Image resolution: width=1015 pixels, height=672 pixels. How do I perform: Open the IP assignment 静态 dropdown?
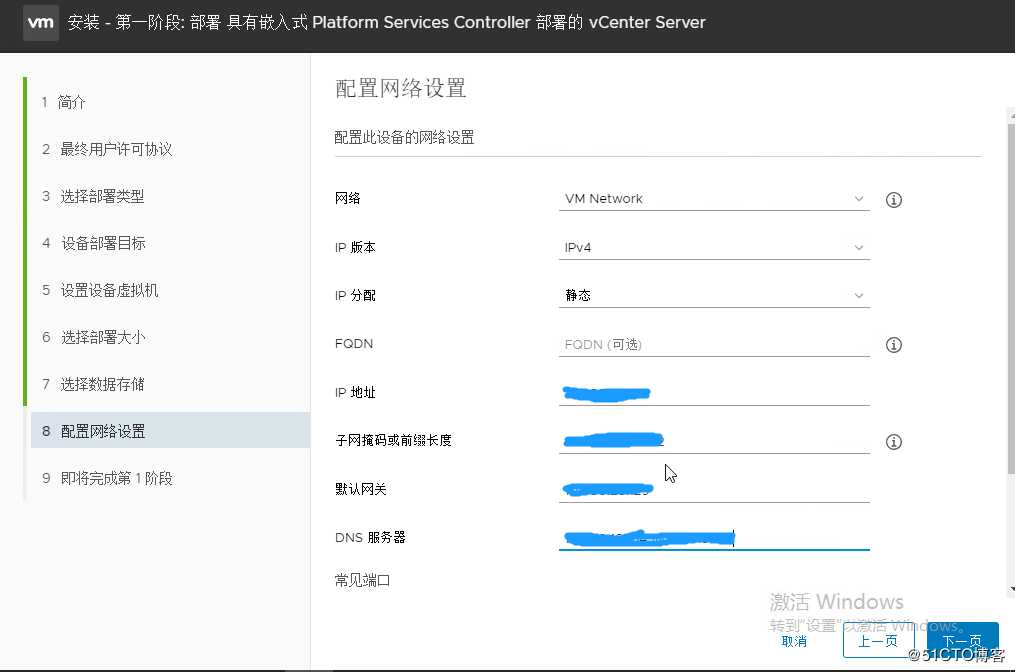coord(714,295)
